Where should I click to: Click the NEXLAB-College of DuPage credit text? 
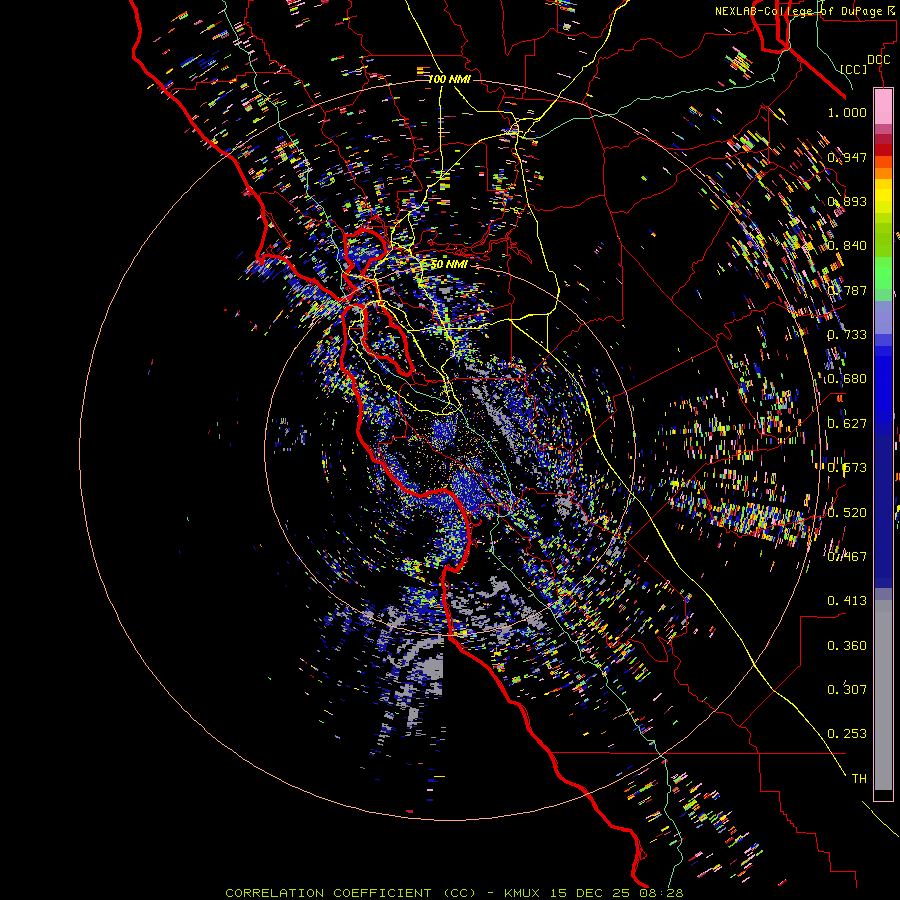click(x=807, y=11)
